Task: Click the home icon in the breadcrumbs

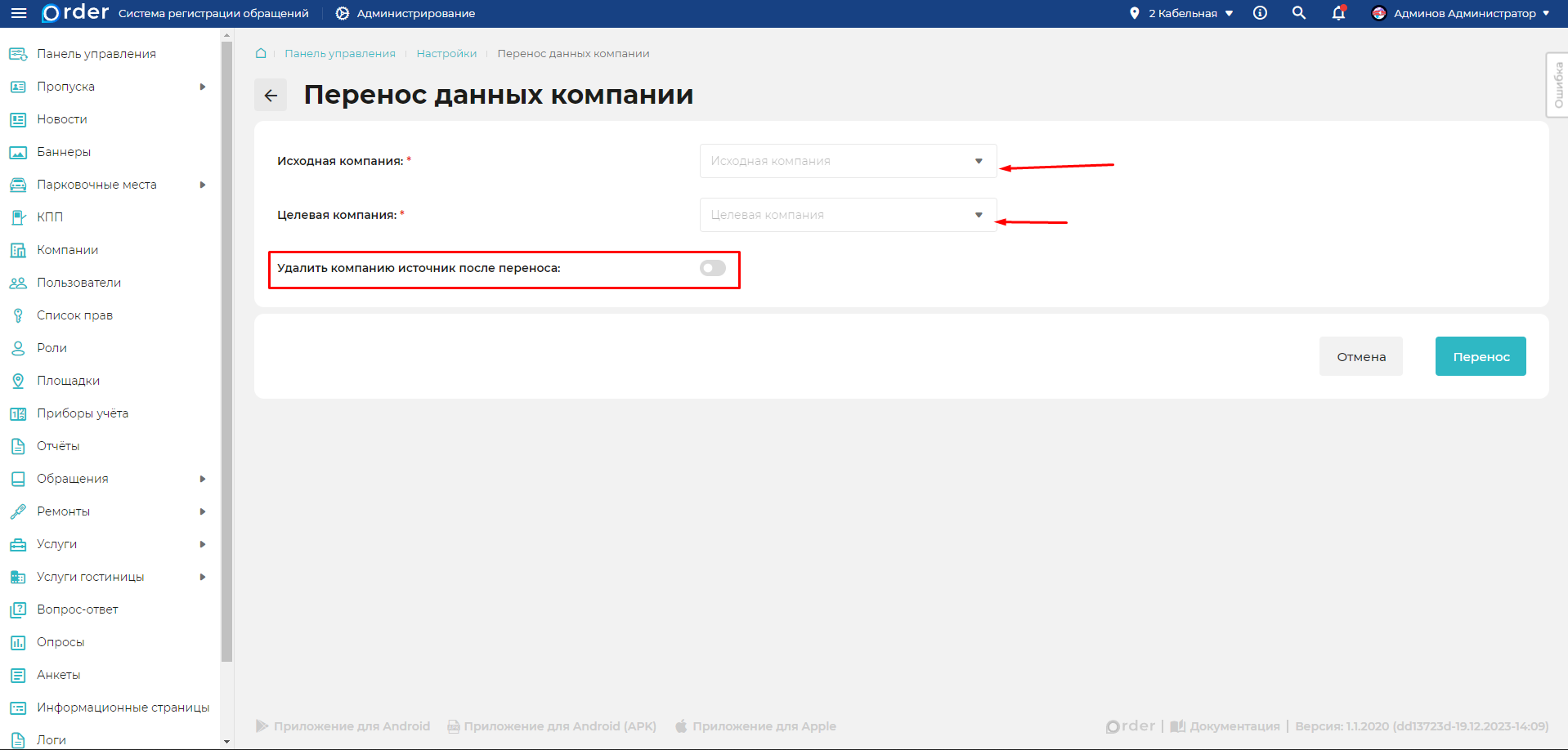Action: [x=260, y=53]
